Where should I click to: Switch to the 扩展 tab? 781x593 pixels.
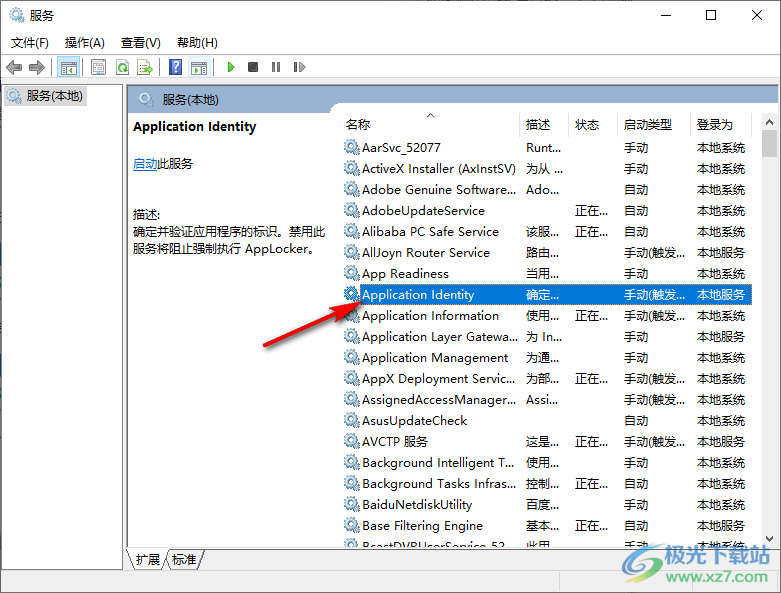147,560
